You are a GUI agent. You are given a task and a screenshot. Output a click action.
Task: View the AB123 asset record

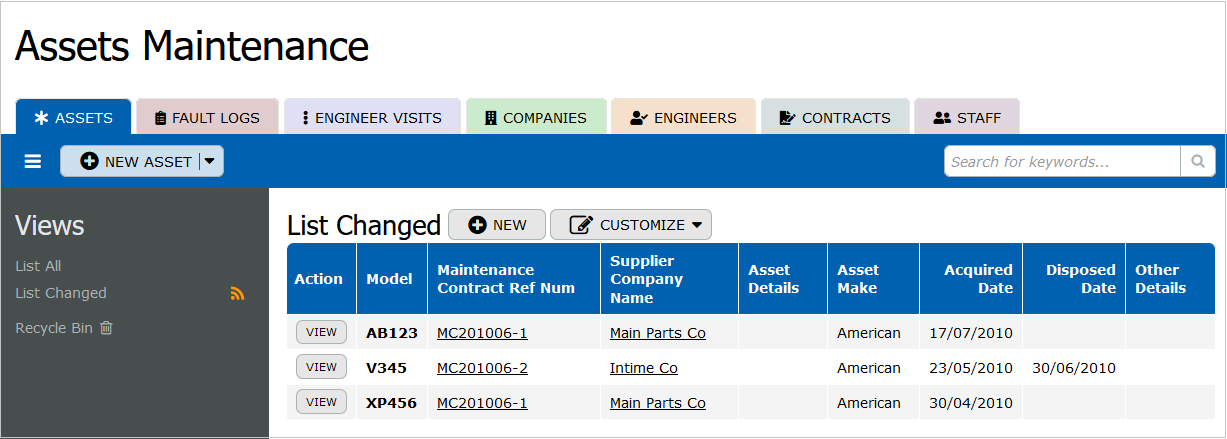coord(321,333)
